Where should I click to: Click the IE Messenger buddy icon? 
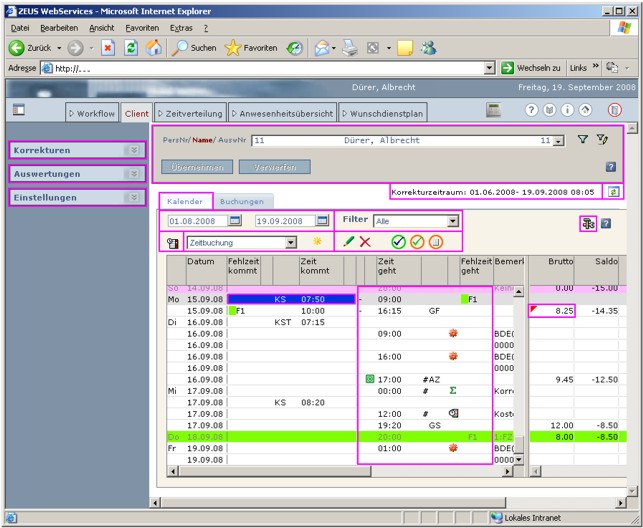(x=428, y=48)
